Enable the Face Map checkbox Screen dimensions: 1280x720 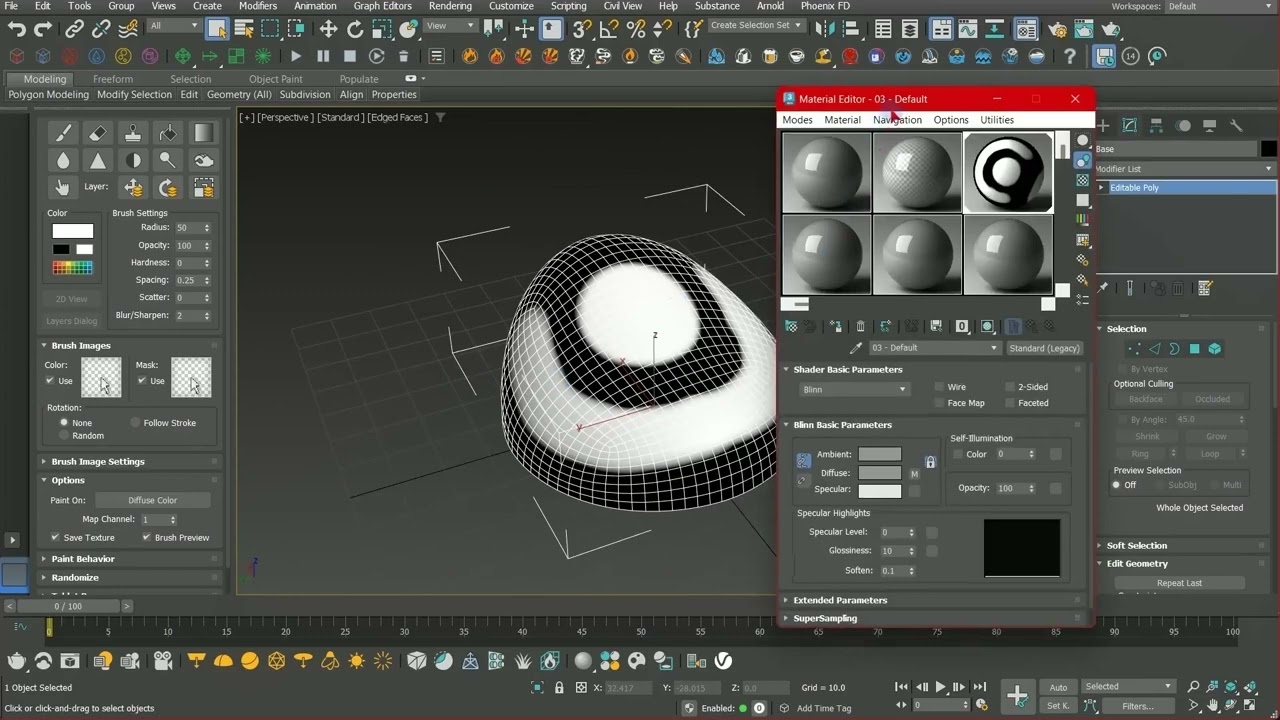coord(939,403)
